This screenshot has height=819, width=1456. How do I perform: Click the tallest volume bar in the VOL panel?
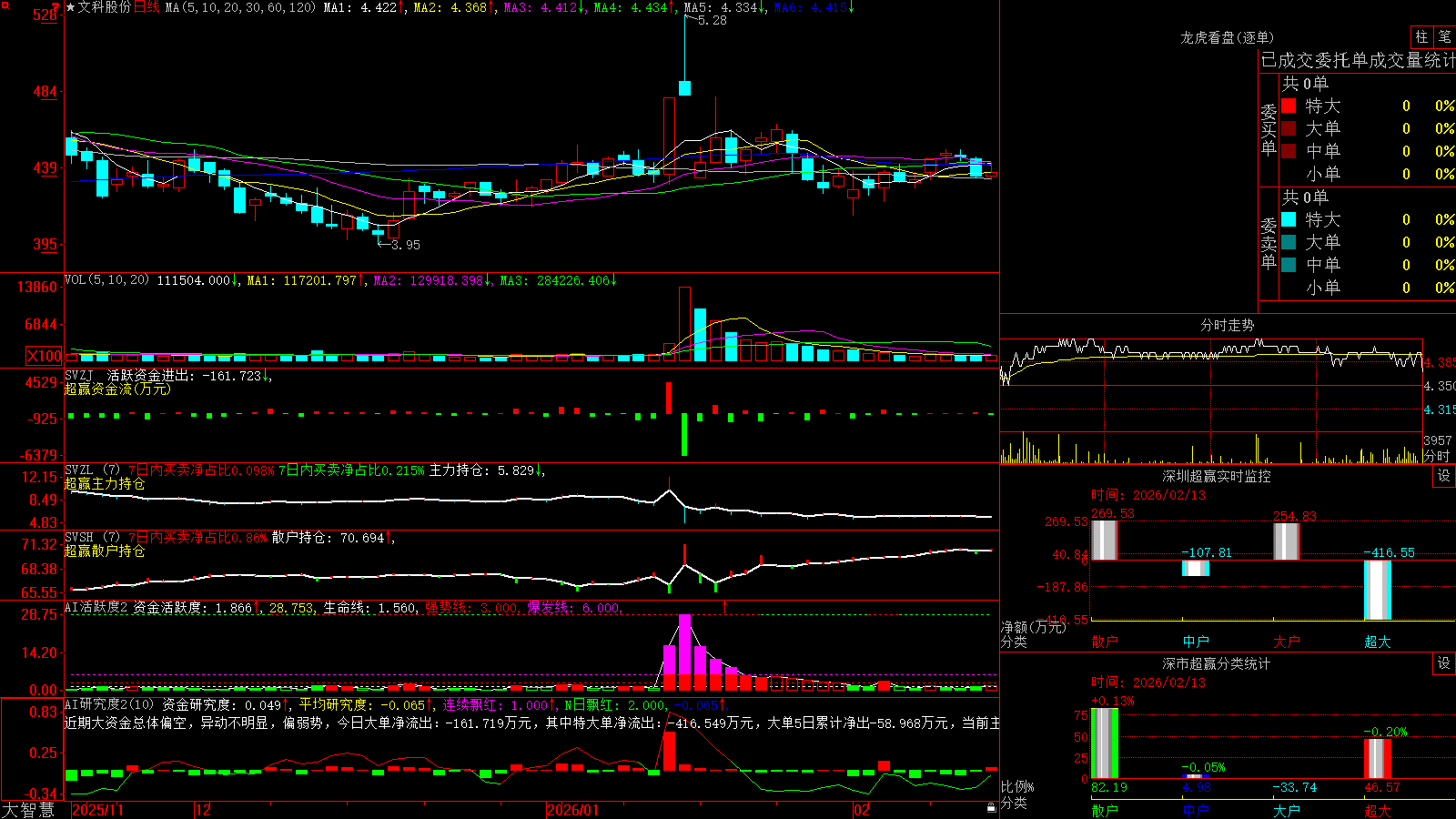point(684,324)
